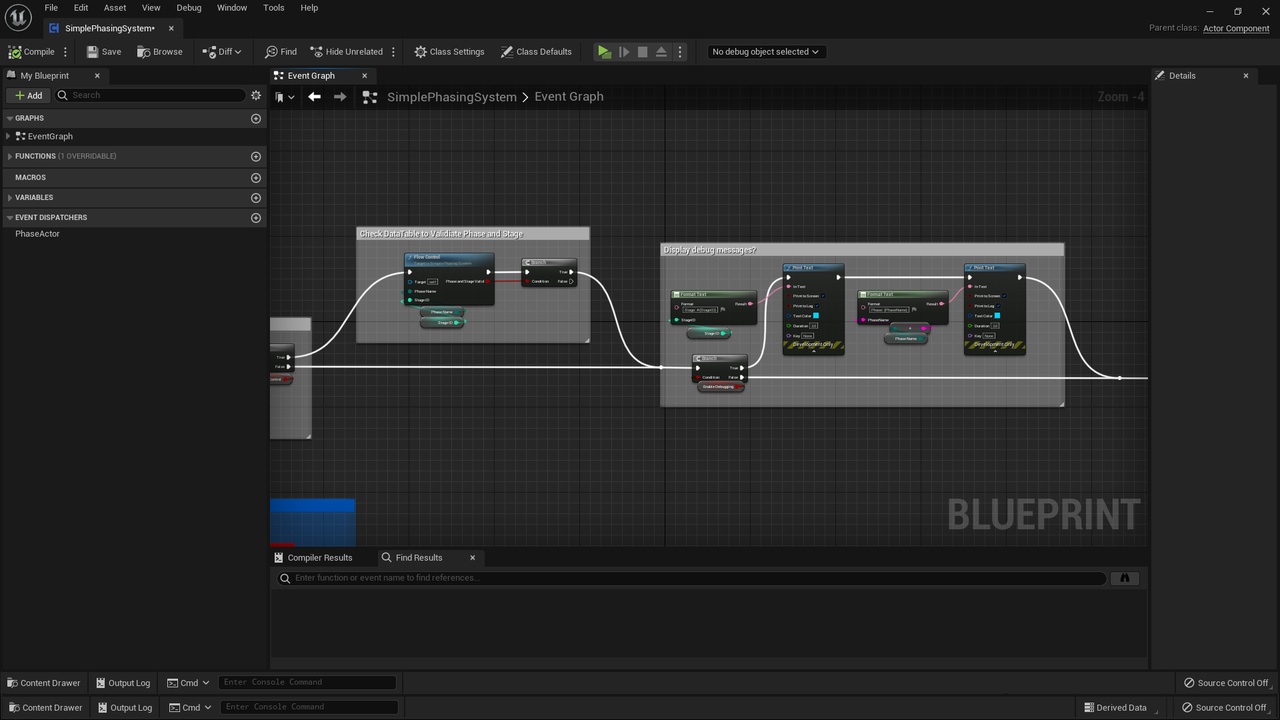Add a new graph with plus icon
1280x720 pixels.
pos(256,118)
